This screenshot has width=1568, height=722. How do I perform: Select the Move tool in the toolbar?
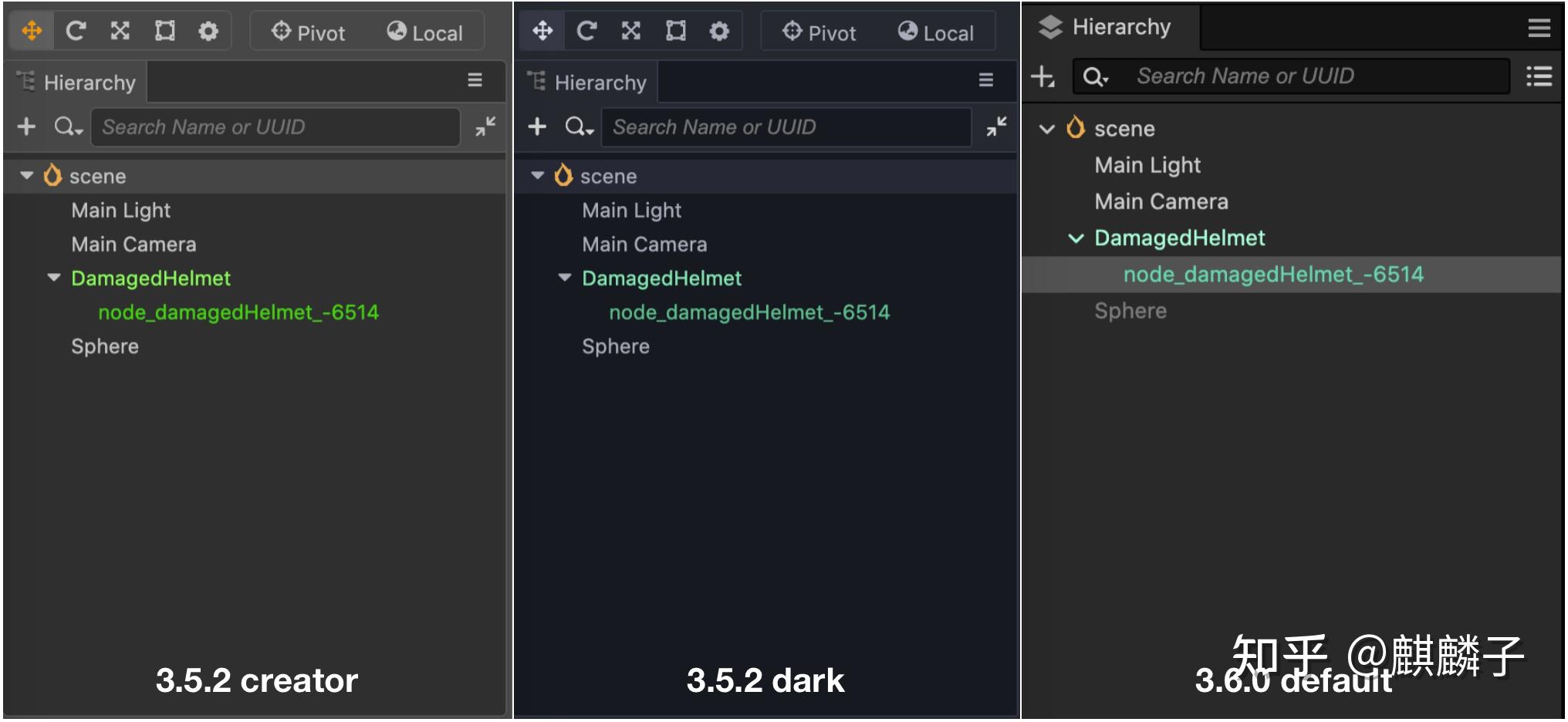31,31
